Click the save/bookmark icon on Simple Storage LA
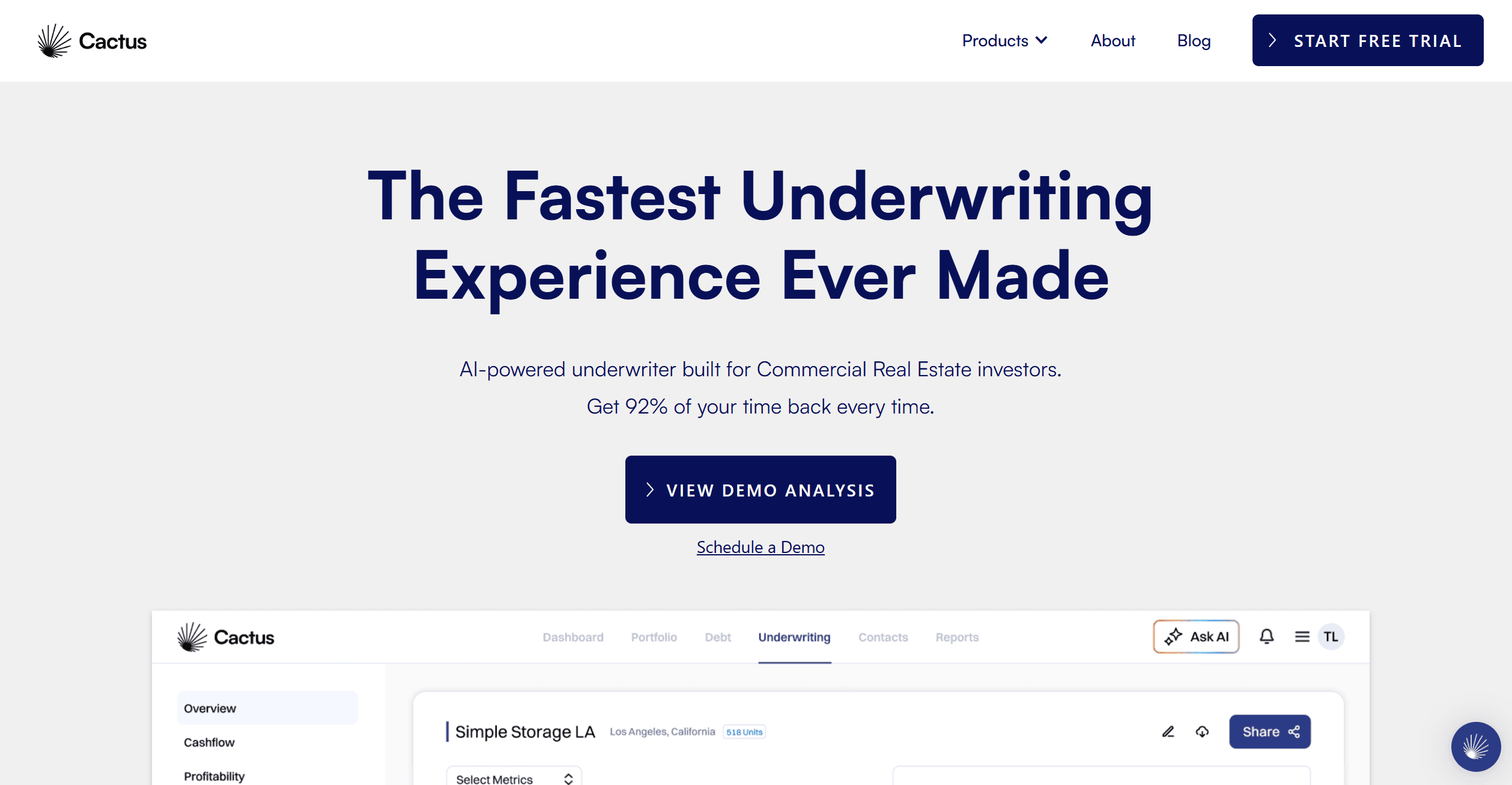This screenshot has width=1512, height=785. pos(1201,731)
